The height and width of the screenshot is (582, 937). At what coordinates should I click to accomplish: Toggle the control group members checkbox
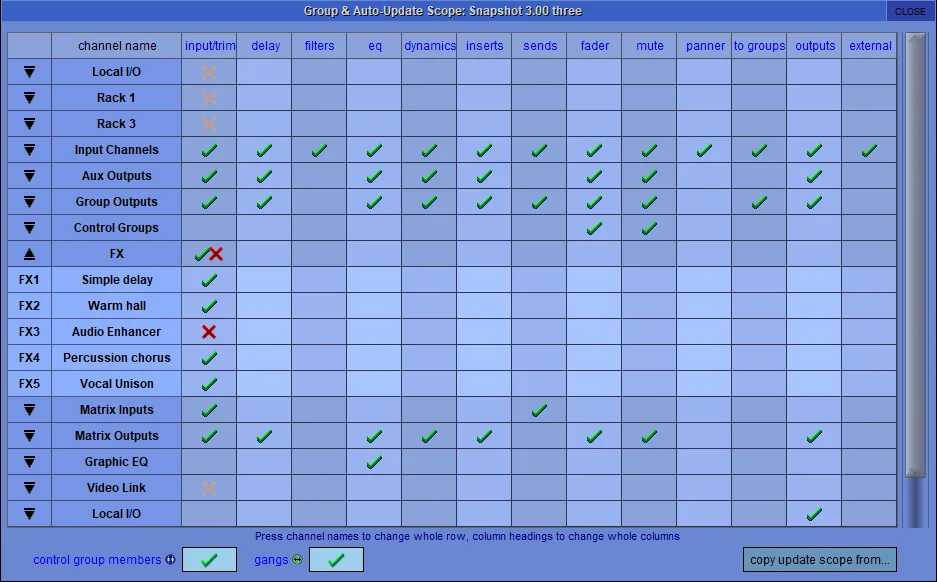point(209,559)
